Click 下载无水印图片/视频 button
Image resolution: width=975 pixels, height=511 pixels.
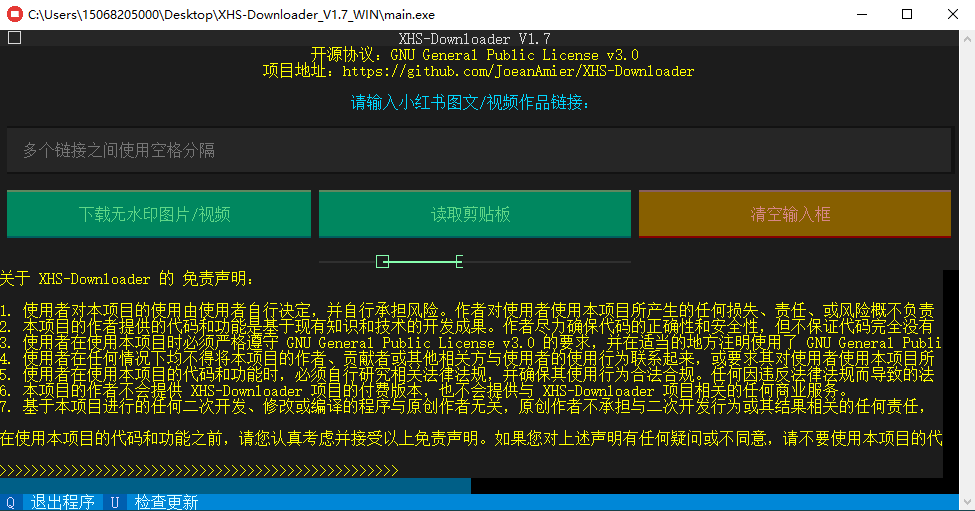155,214
